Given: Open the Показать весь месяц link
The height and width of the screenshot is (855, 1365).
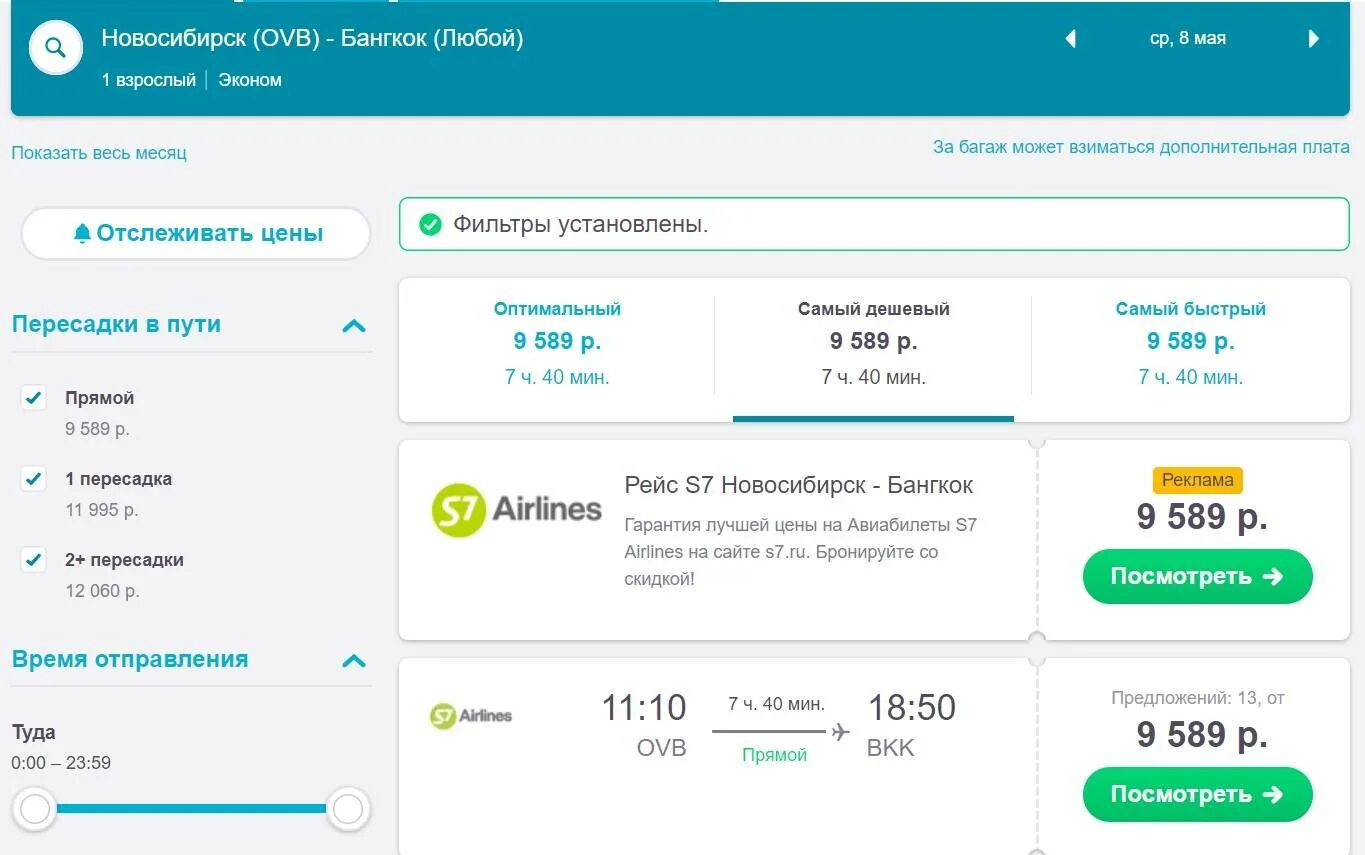Looking at the screenshot, I should point(99,153).
